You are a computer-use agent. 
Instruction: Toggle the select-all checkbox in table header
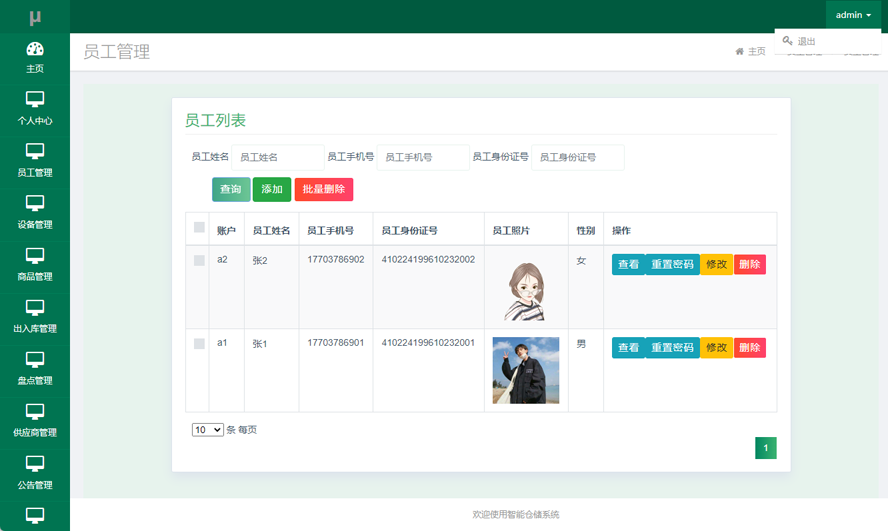[199, 228]
